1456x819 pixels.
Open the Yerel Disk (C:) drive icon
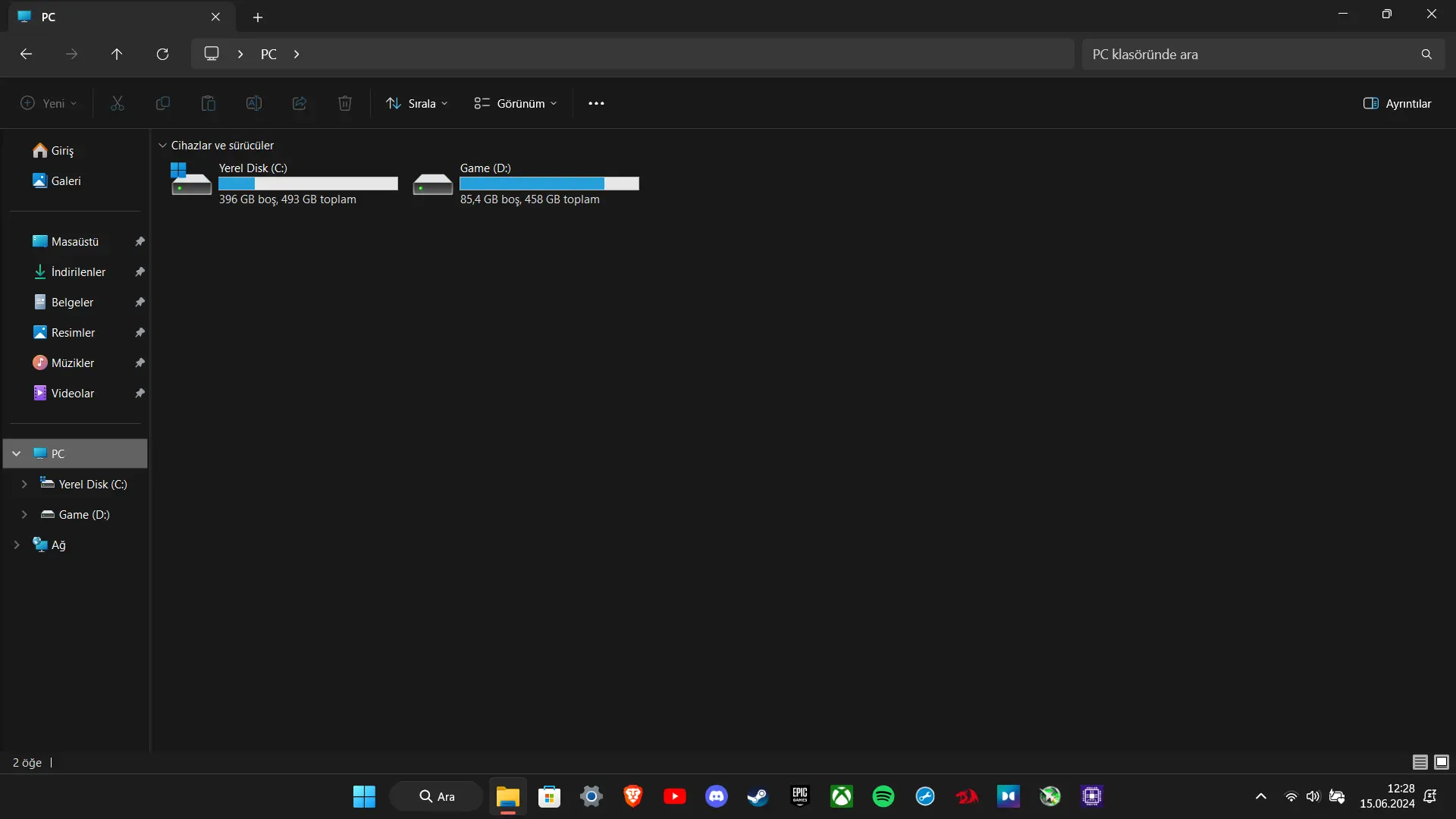191,179
